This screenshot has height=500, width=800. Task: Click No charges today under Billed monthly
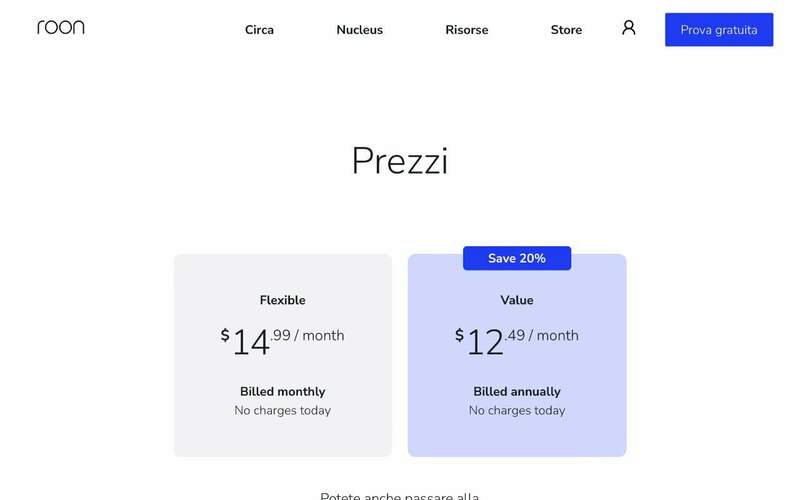click(x=282, y=411)
